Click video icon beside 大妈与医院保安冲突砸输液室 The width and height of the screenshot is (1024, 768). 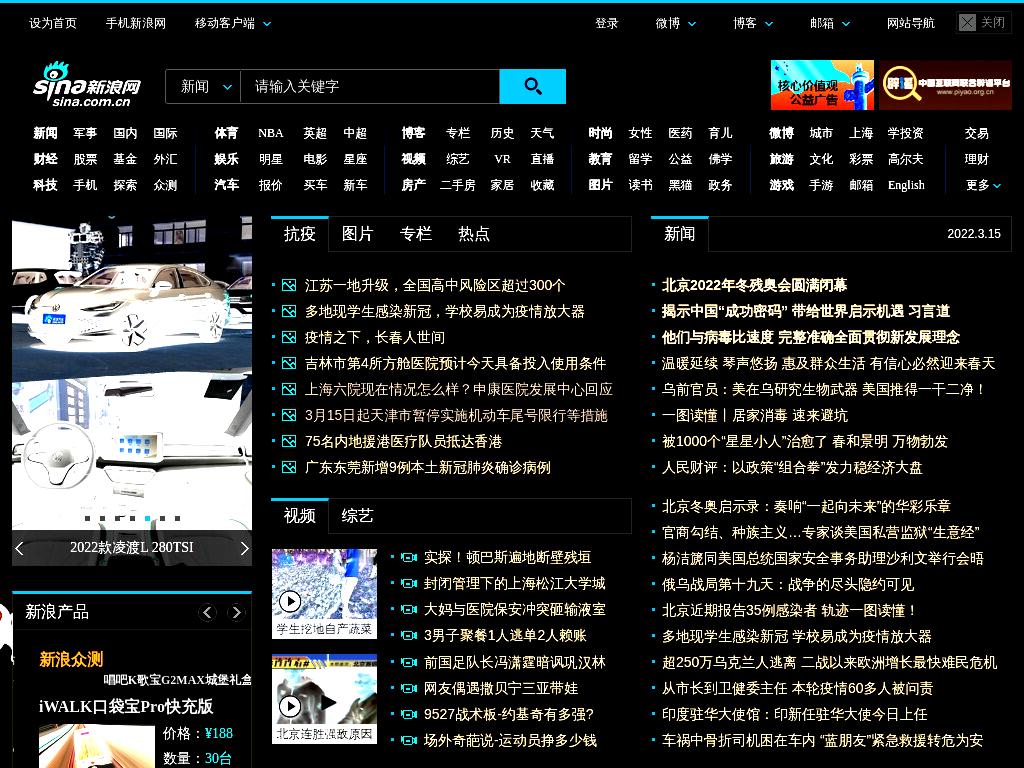(x=409, y=610)
